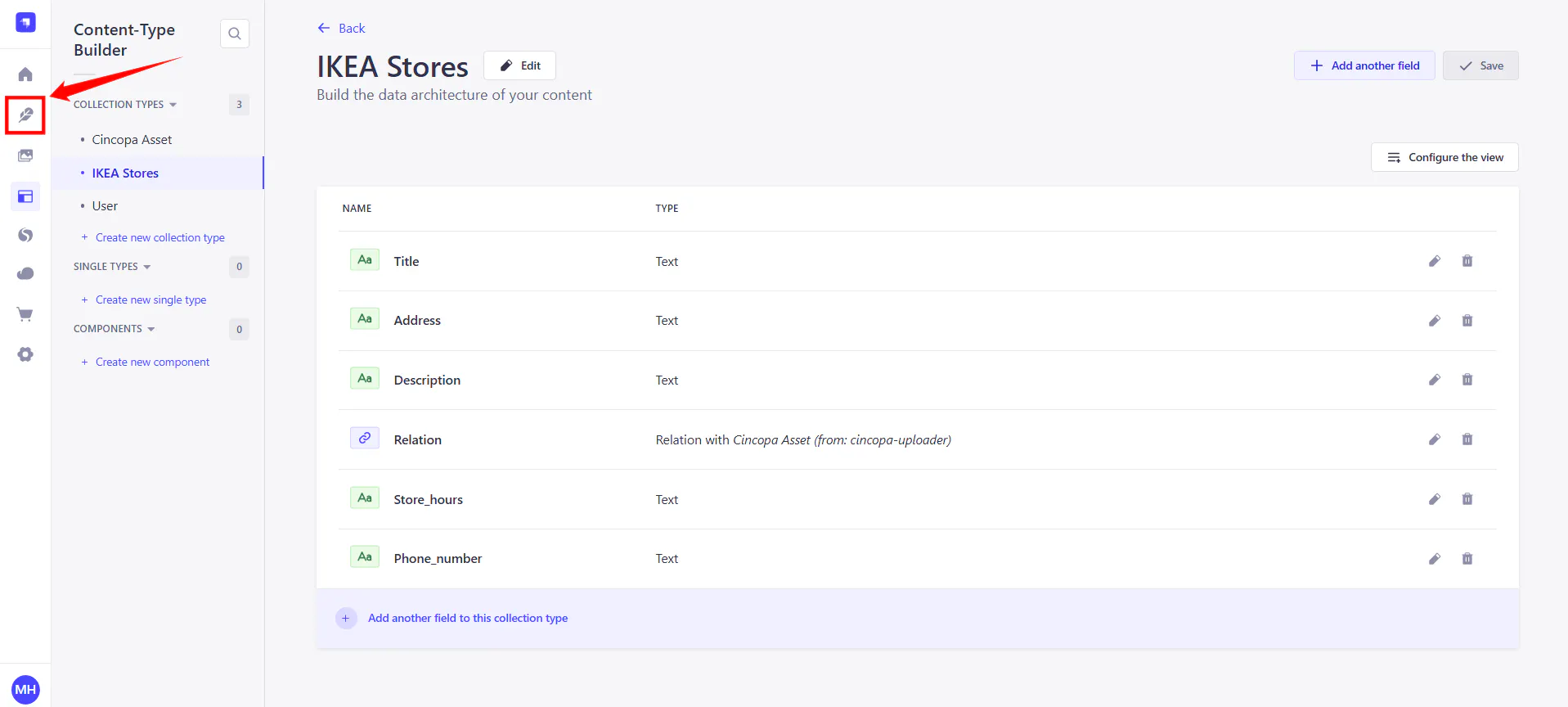Viewport: 1568px width, 707px height.
Task: Collapse the Single Types section
Action: coord(112,267)
